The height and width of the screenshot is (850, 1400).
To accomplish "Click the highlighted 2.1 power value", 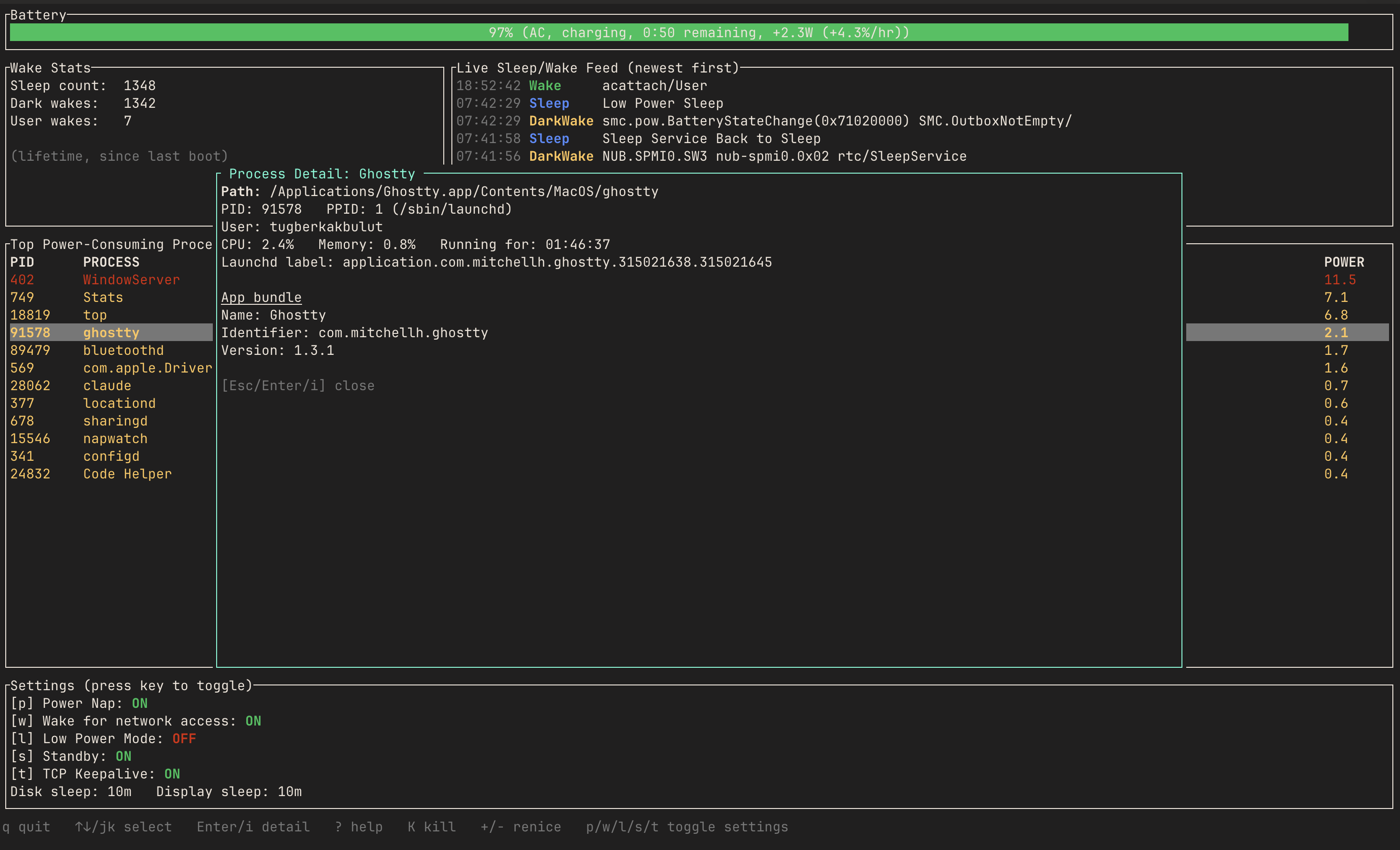I will [x=1336, y=332].
